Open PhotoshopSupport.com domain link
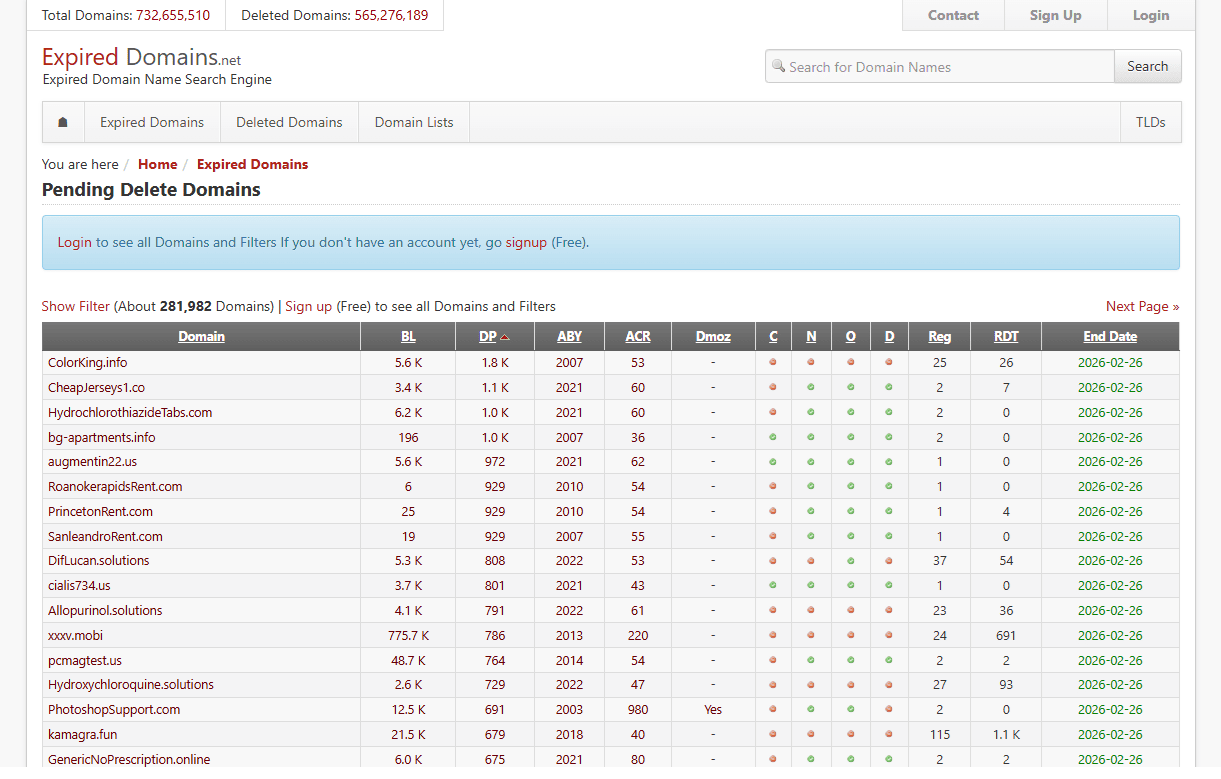This screenshot has width=1221, height=779. click(x=114, y=709)
